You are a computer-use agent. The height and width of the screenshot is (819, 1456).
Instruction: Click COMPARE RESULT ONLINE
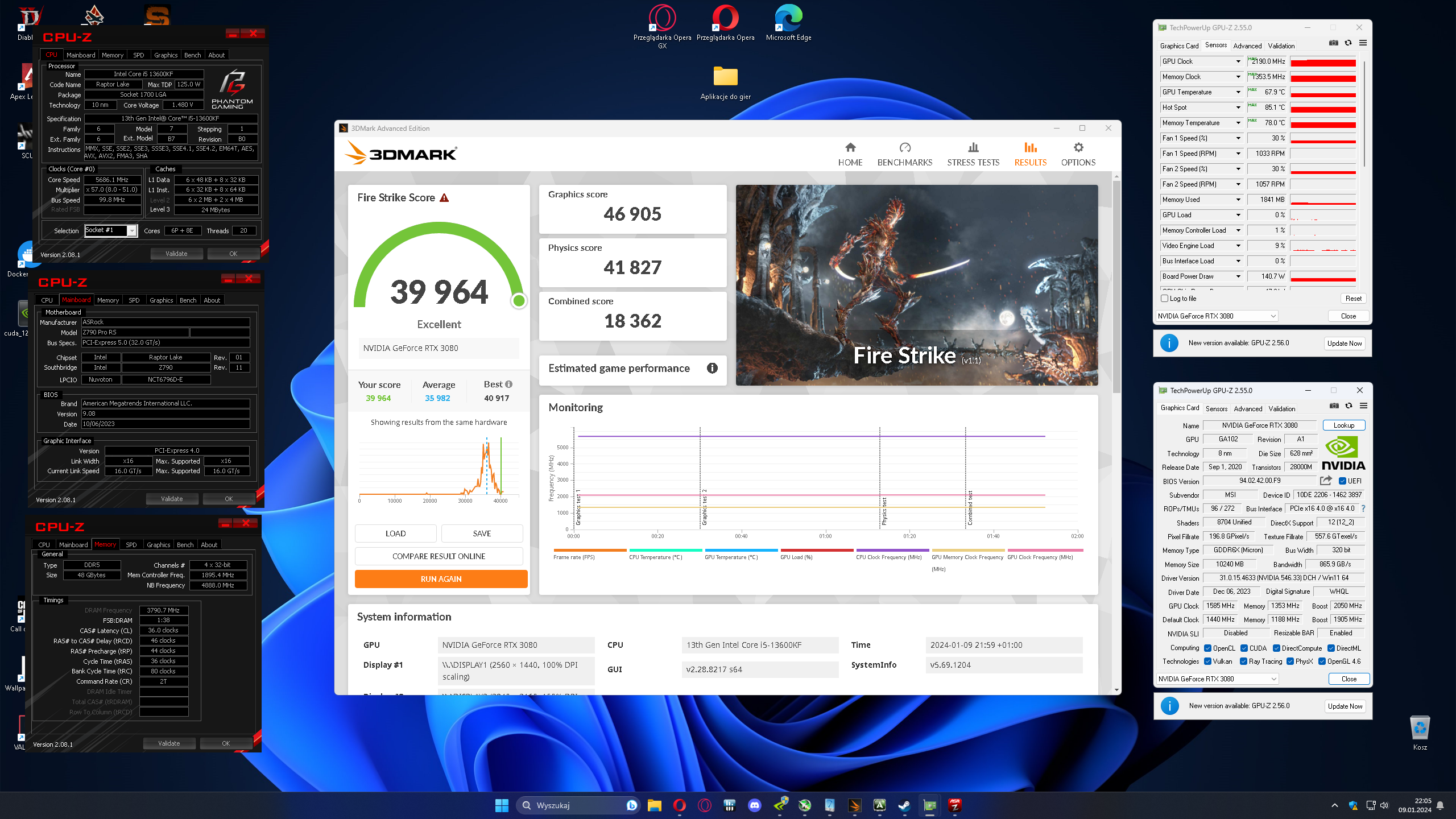[439, 556]
